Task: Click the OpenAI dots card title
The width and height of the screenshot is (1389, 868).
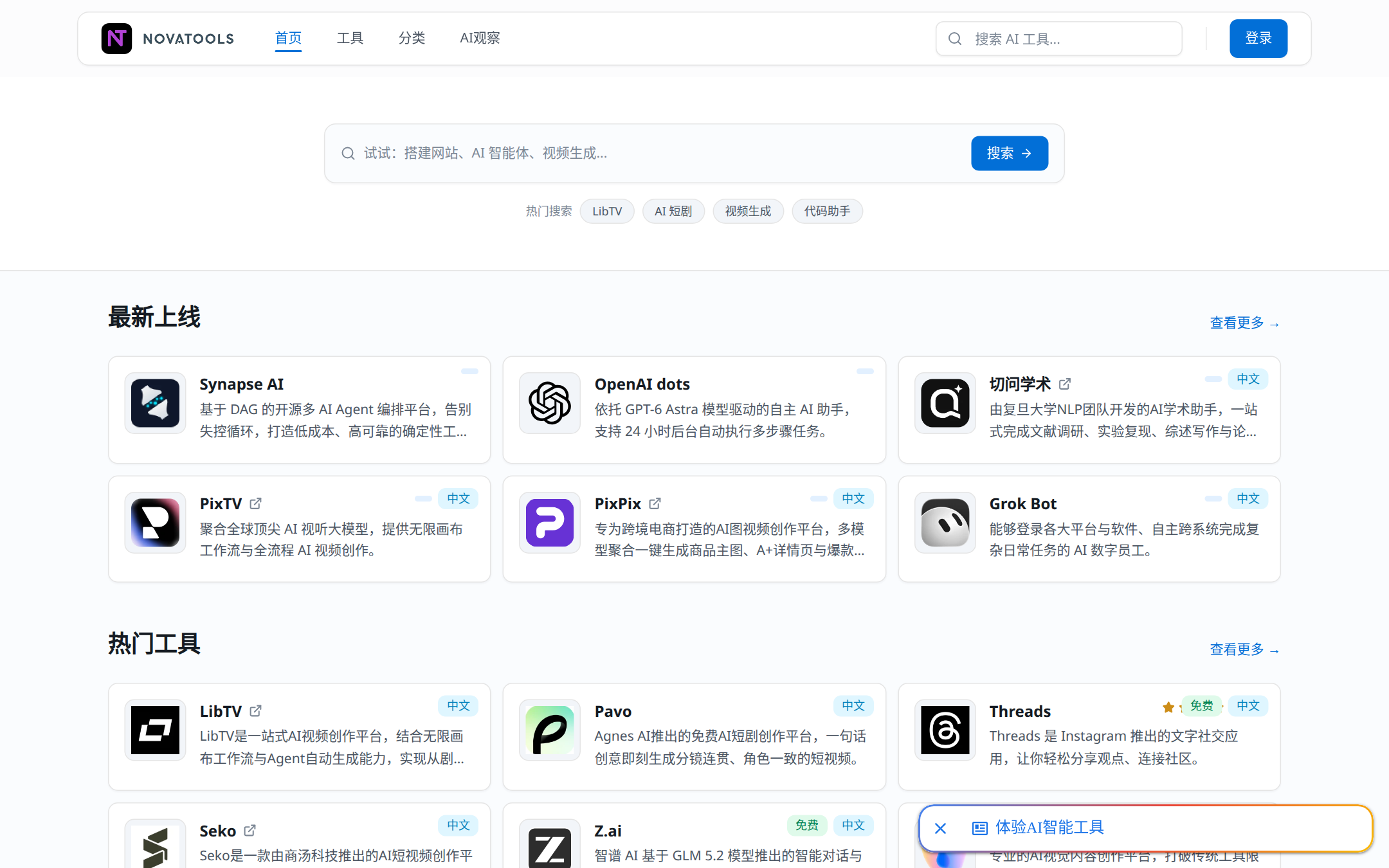Action: pyautogui.click(x=642, y=384)
